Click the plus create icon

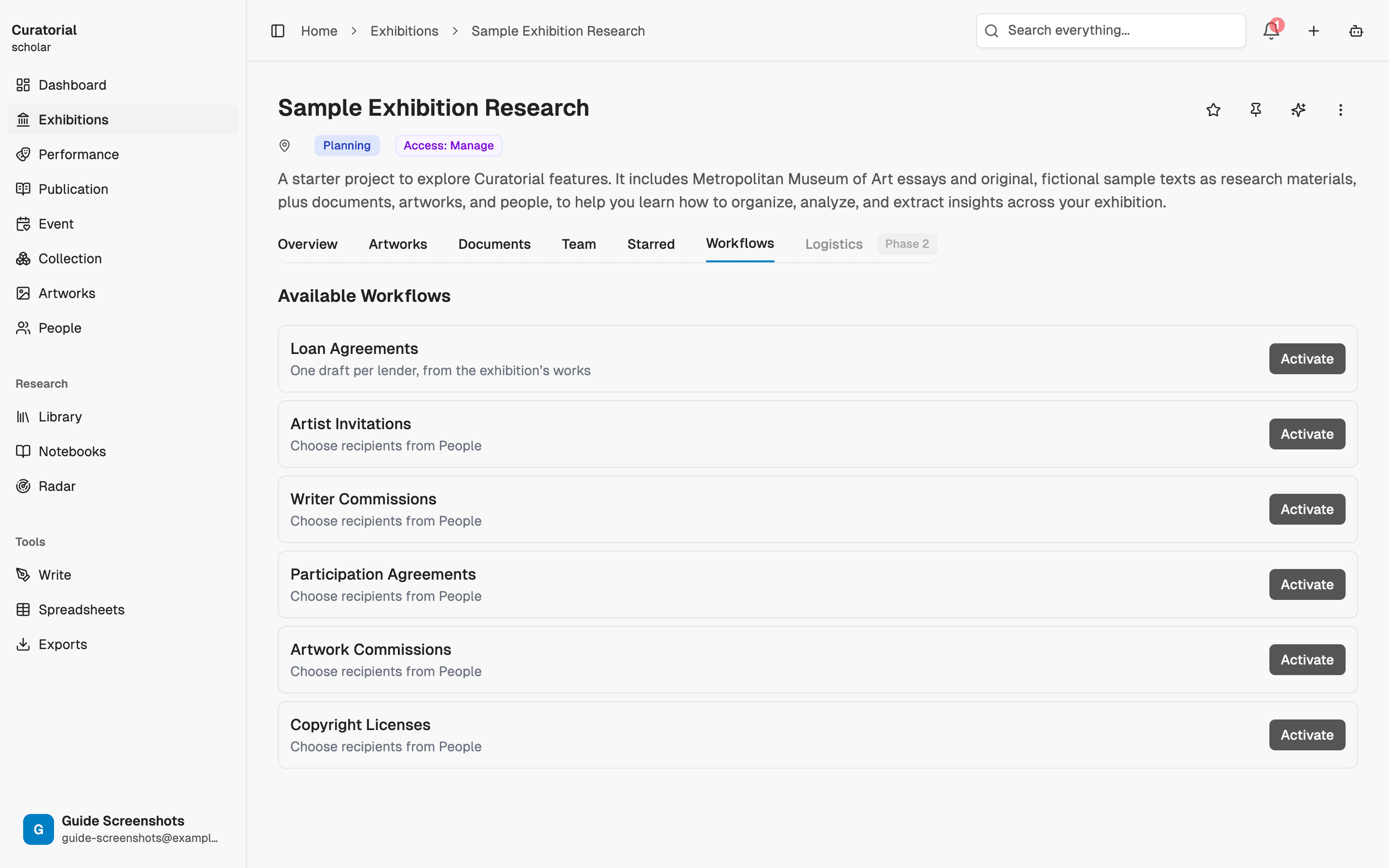coord(1314,31)
